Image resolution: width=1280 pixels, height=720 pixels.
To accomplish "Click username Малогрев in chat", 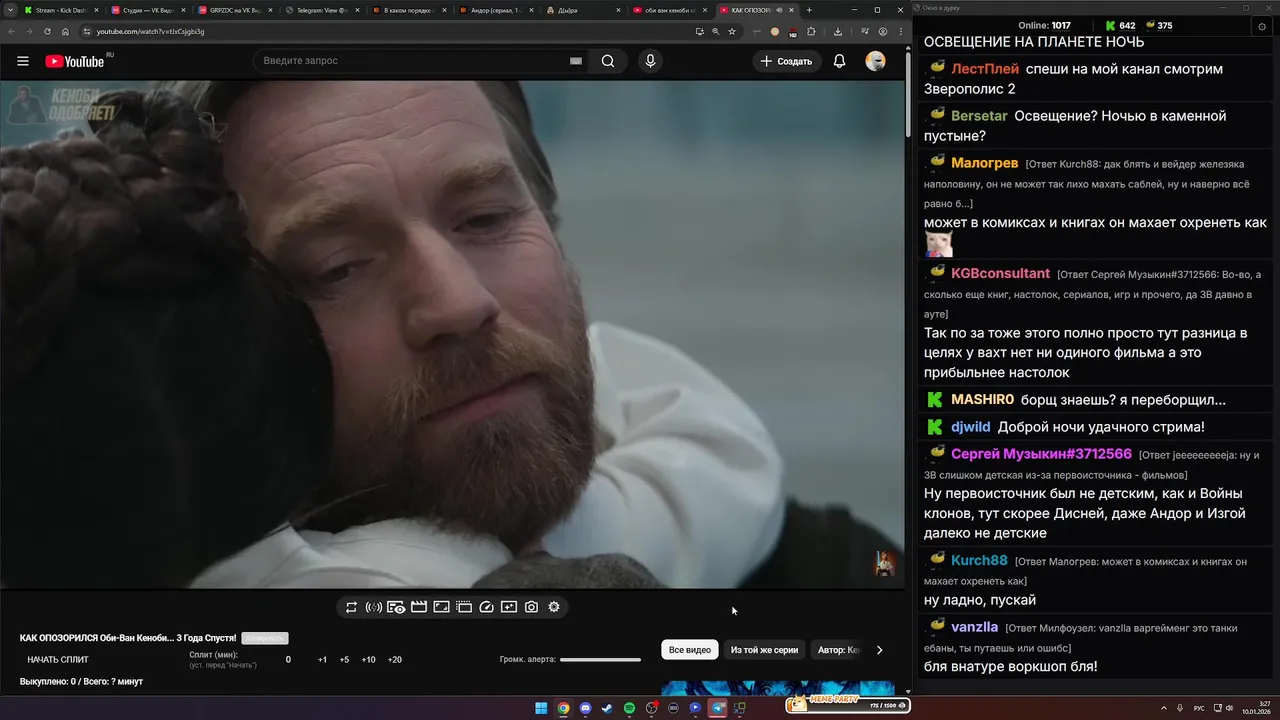I will click(984, 163).
